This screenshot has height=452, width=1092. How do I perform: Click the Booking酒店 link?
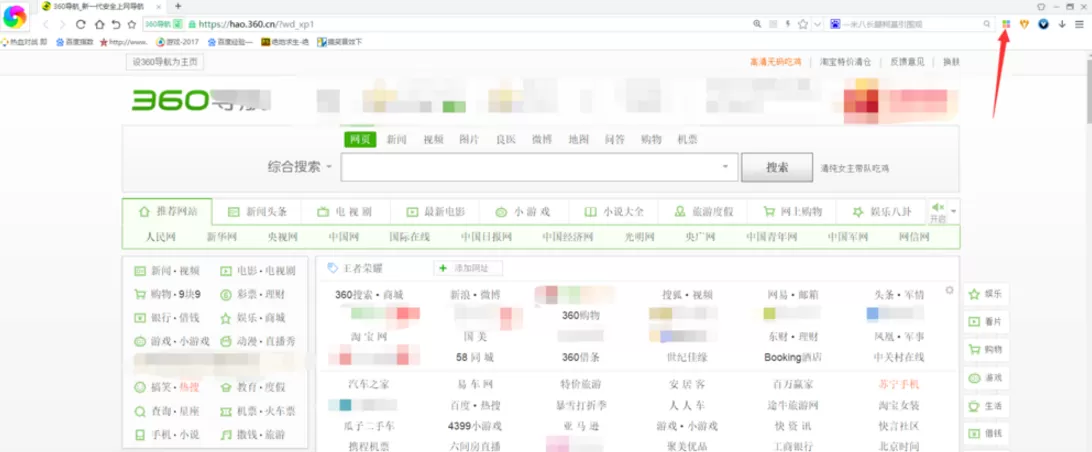tap(793, 357)
